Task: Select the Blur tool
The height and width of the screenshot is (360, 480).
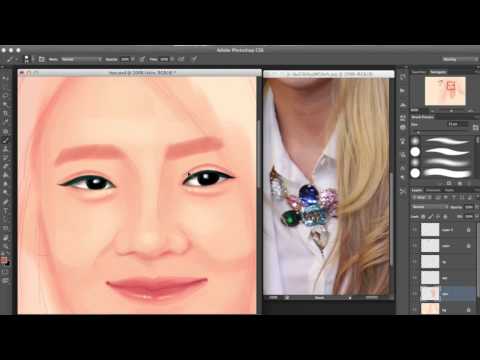Action: [x=5, y=184]
